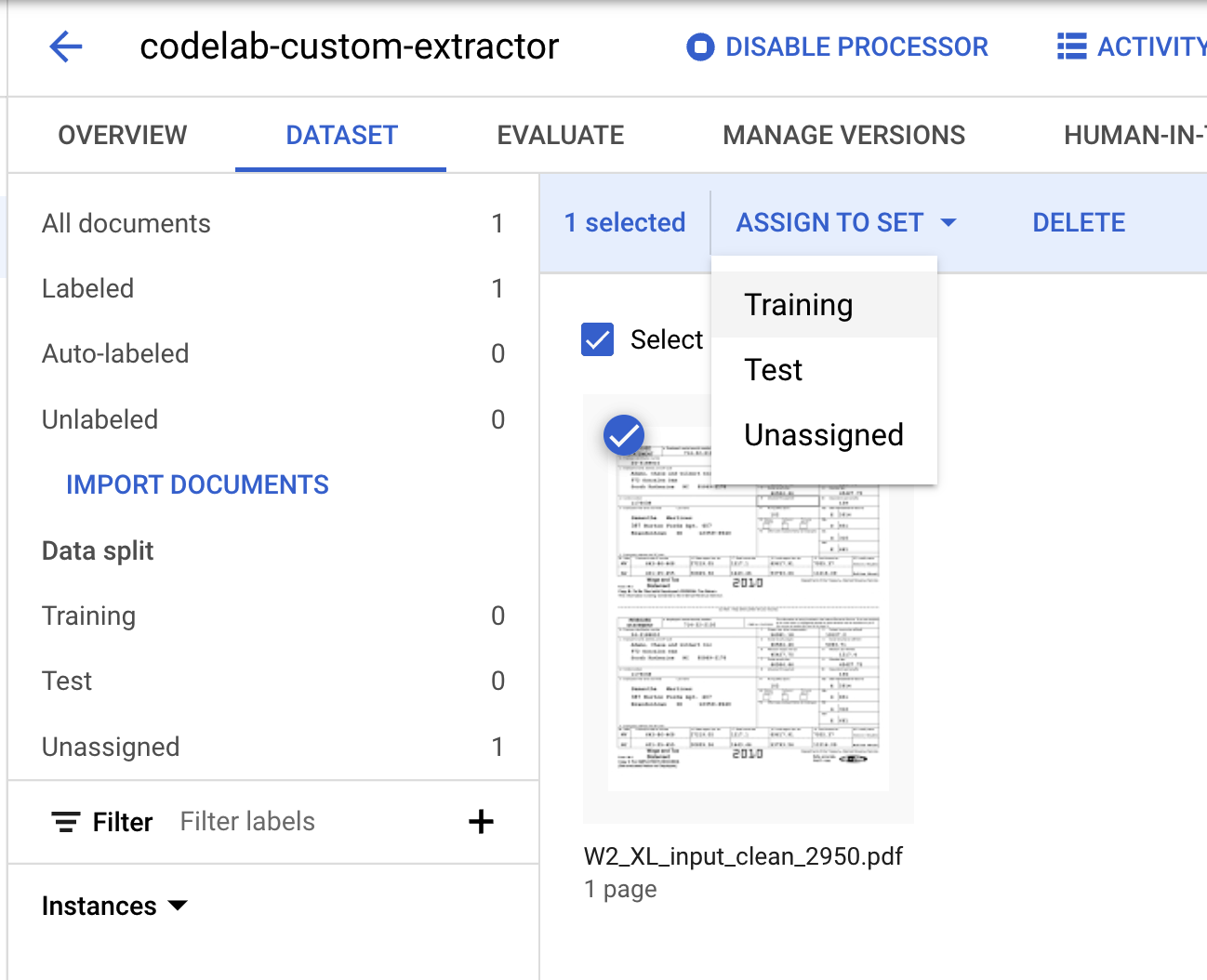This screenshot has height=980, width=1207.
Task: Choose Unassigned from the assignment menu
Action: [823, 434]
